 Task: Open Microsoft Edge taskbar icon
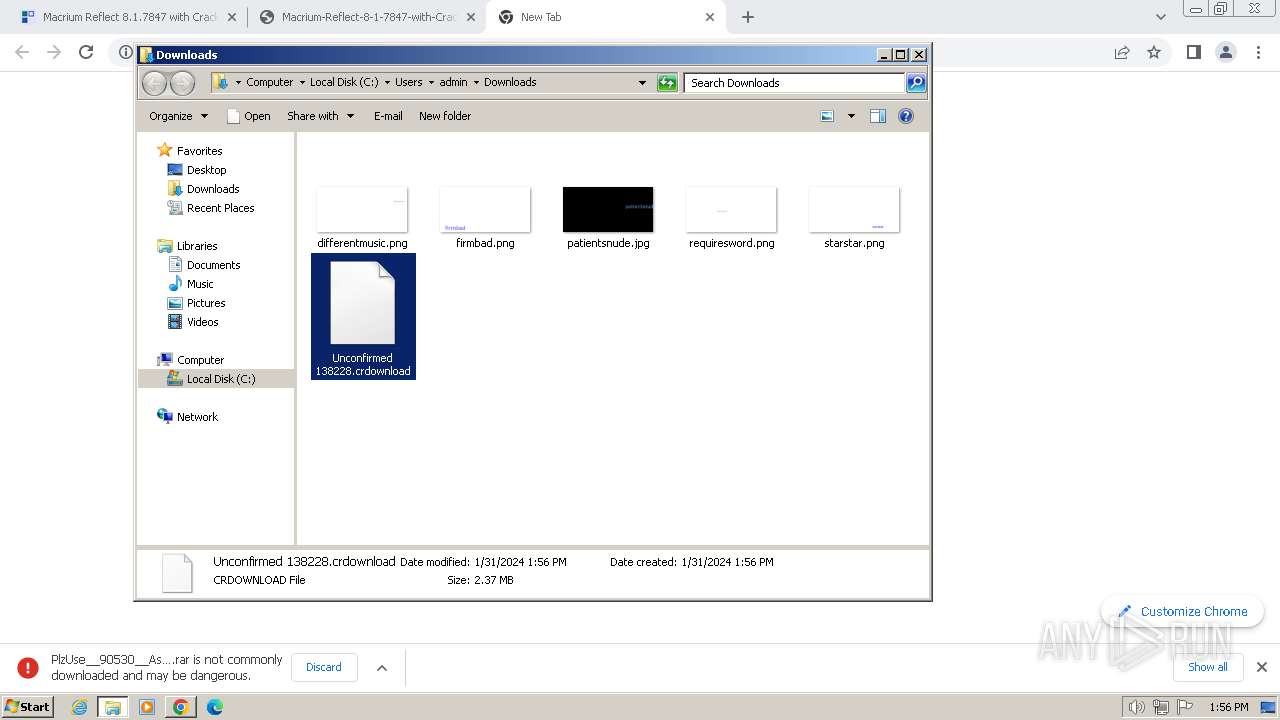214,707
